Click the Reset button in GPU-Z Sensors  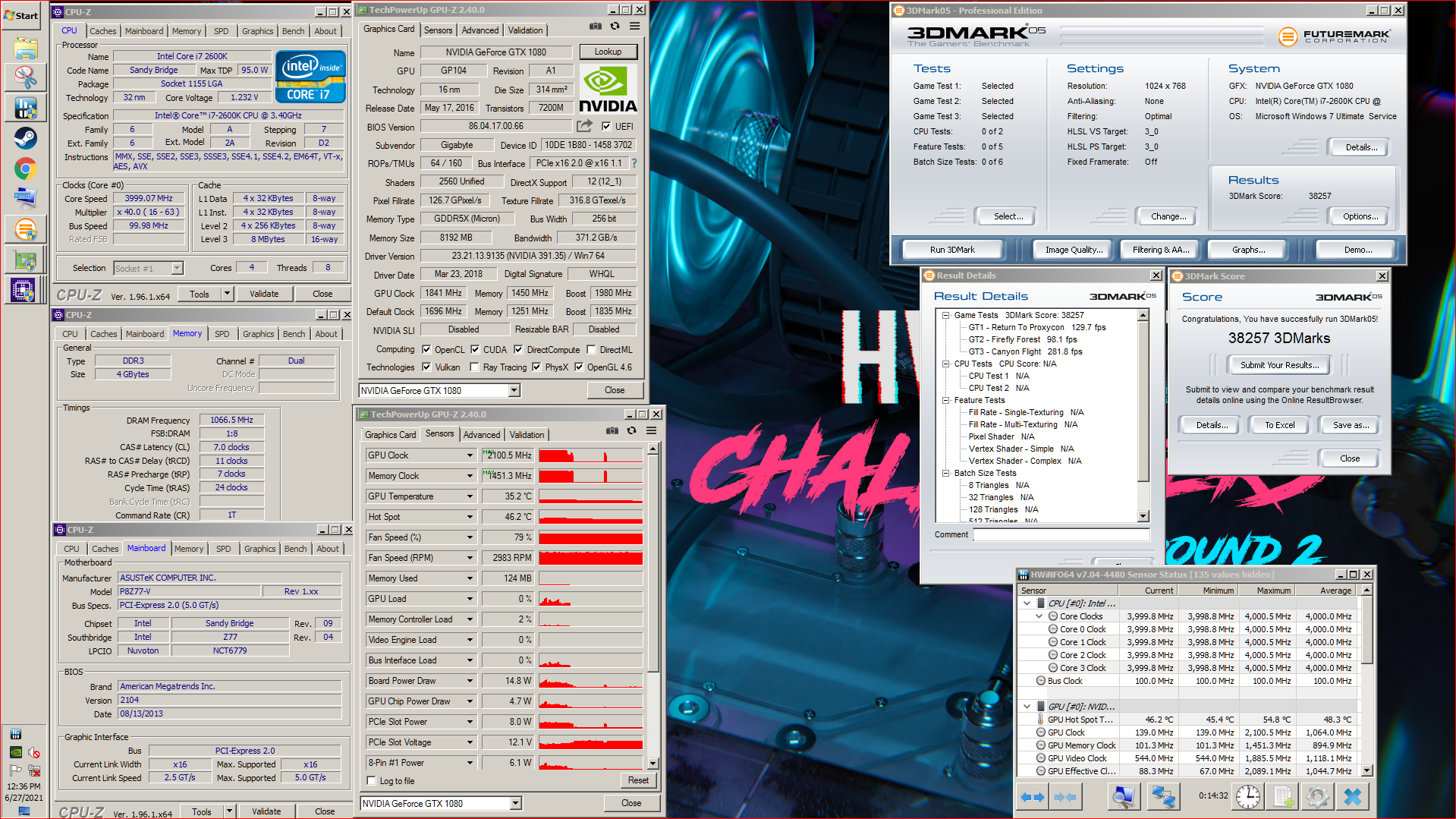tap(639, 780)
